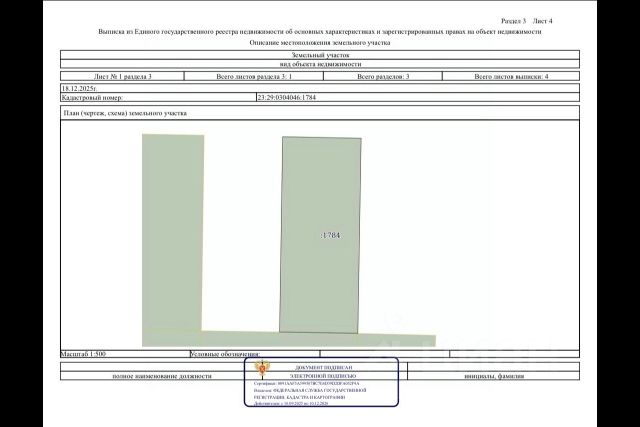Click the "инициалы, фамилия" cell
640x427 pixels.
(x=494, y=376)
